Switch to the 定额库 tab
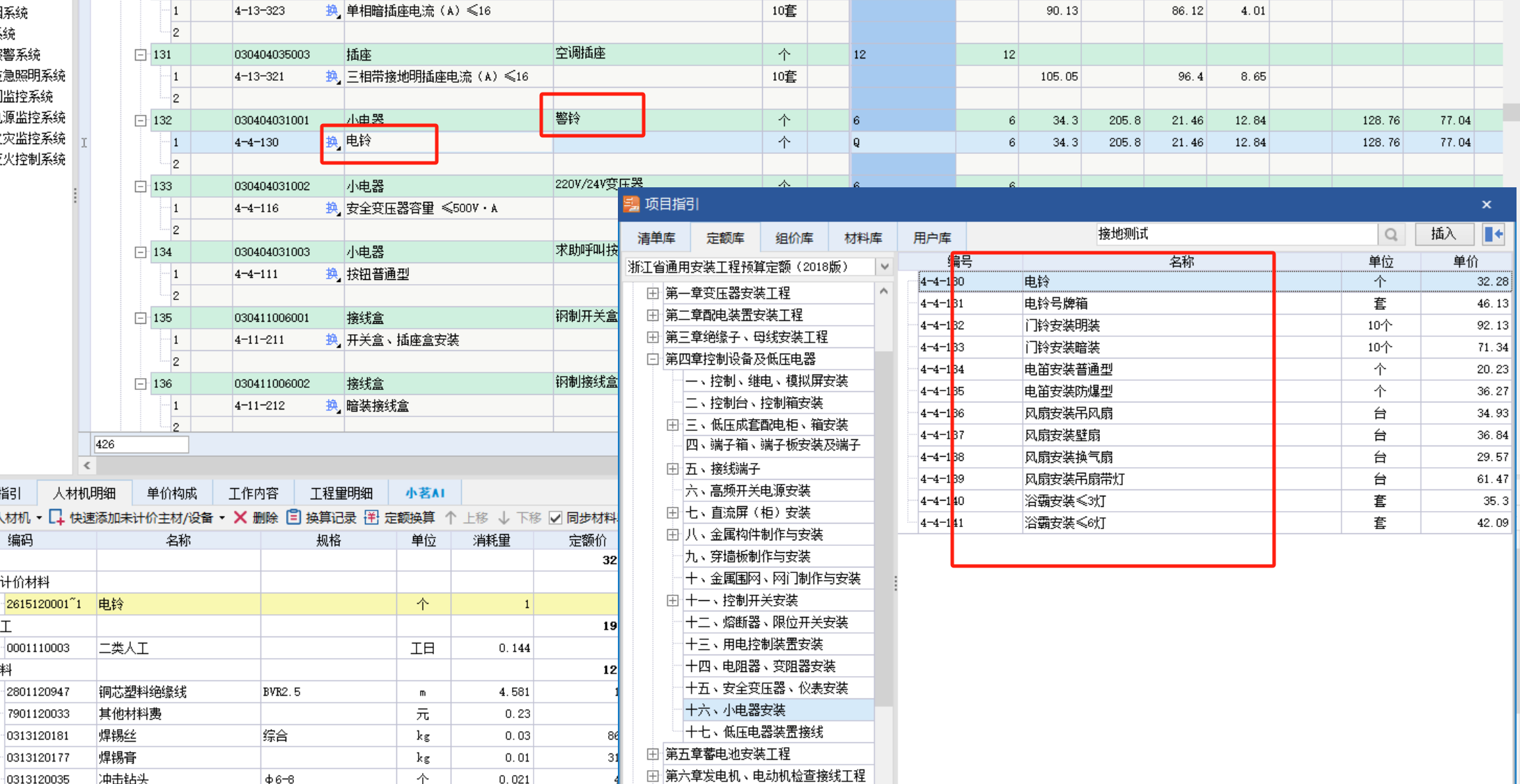The width and height of the screenshot is (1520, 784). pyautogui.click(x=725, y=238)
